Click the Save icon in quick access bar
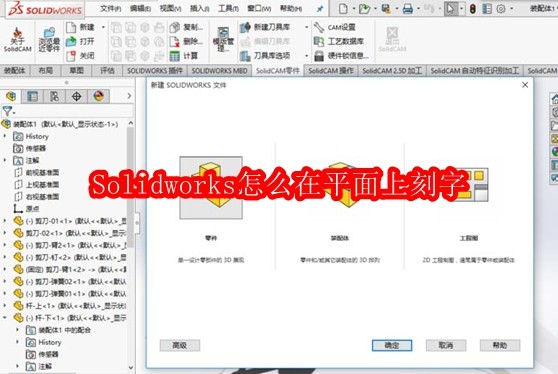This screenshot has height=374, width=558. tap(386, 9)
